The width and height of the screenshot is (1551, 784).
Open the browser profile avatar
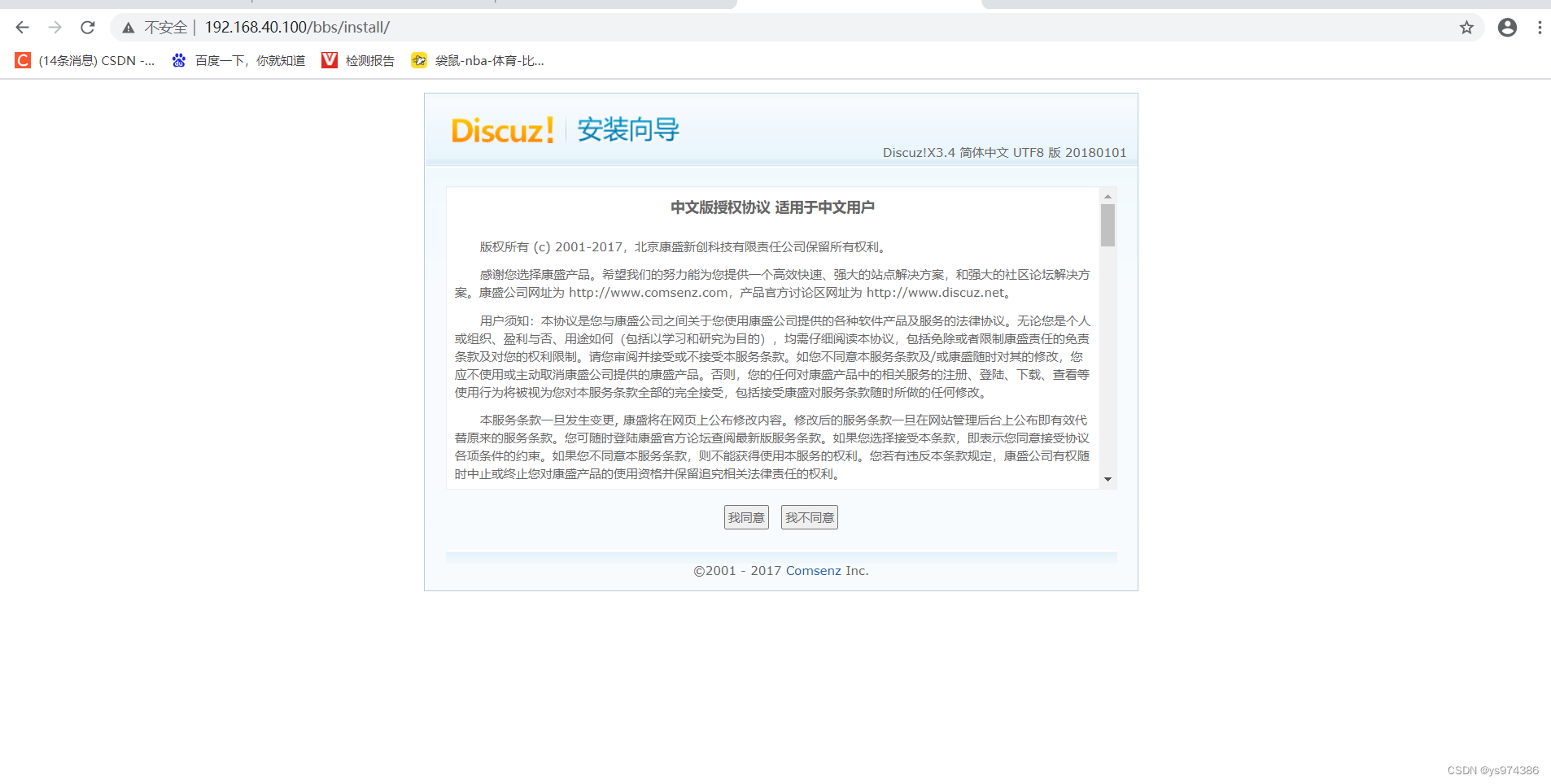1507,28
